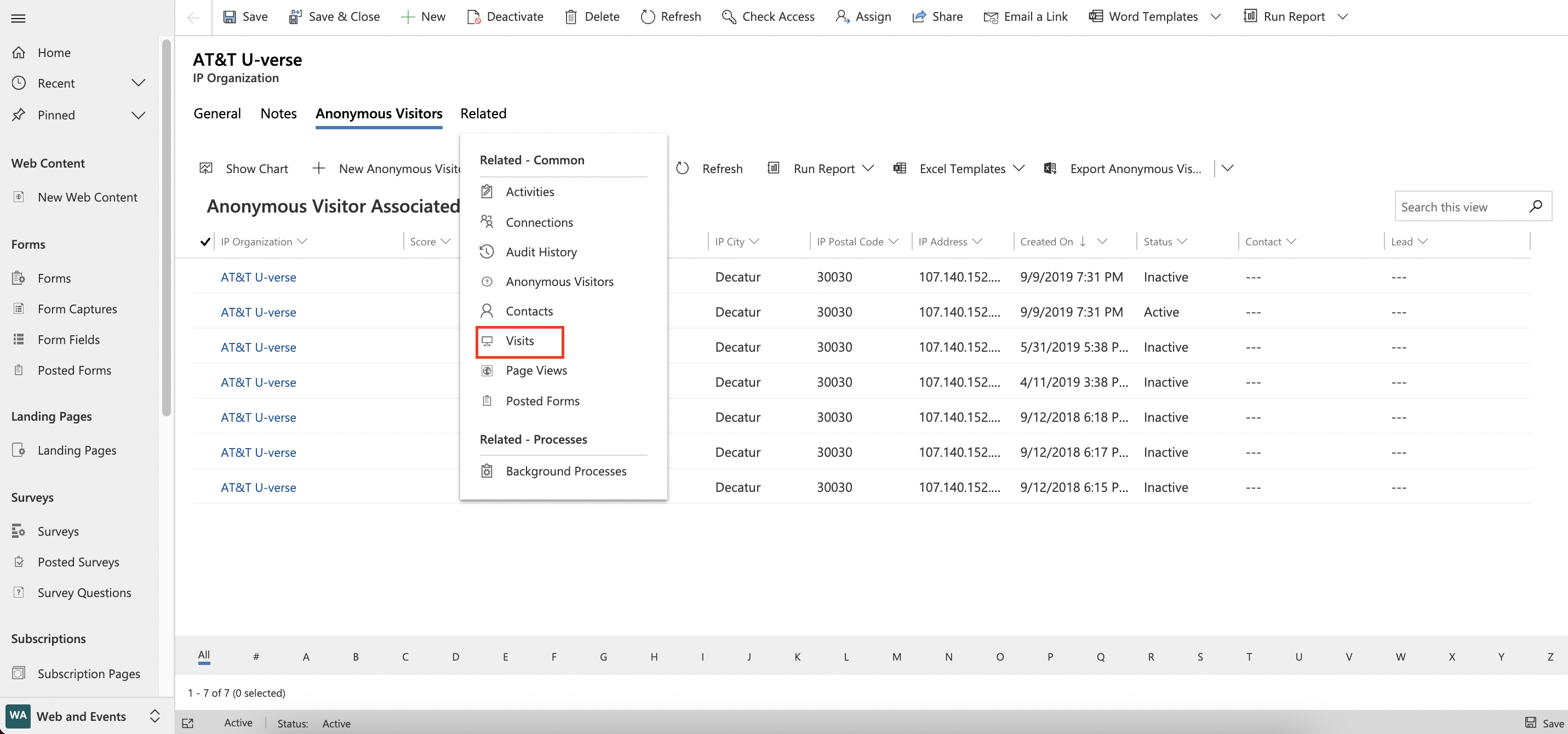Refresh the record from the top toolbar

(671, 16)
